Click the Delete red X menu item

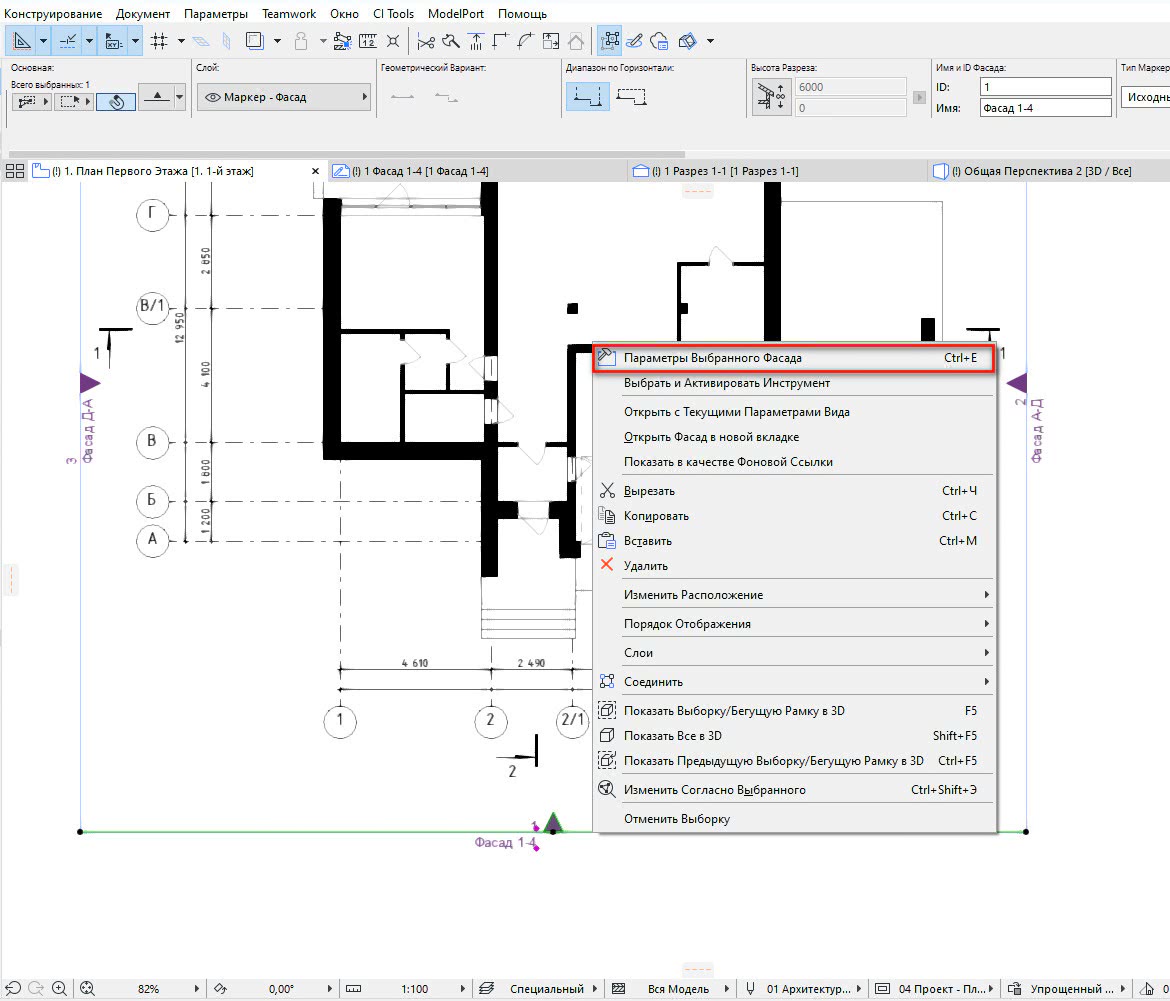click(645, 566)
